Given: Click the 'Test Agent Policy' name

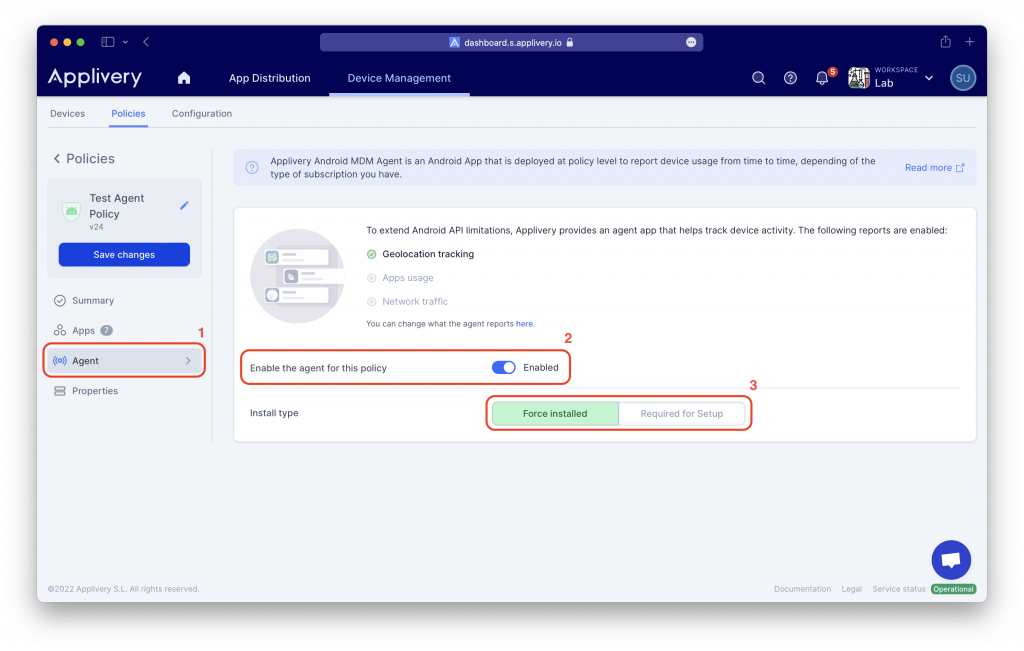Looking at the screenshot, I should click(117, 206).
